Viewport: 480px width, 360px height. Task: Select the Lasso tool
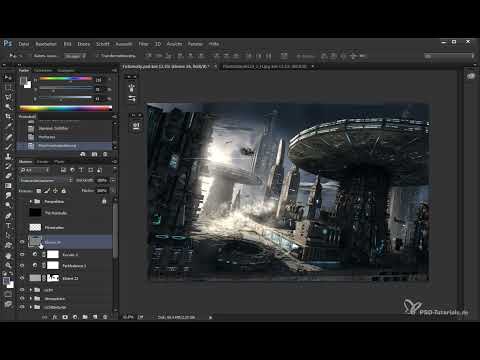[x=8, y=97]
